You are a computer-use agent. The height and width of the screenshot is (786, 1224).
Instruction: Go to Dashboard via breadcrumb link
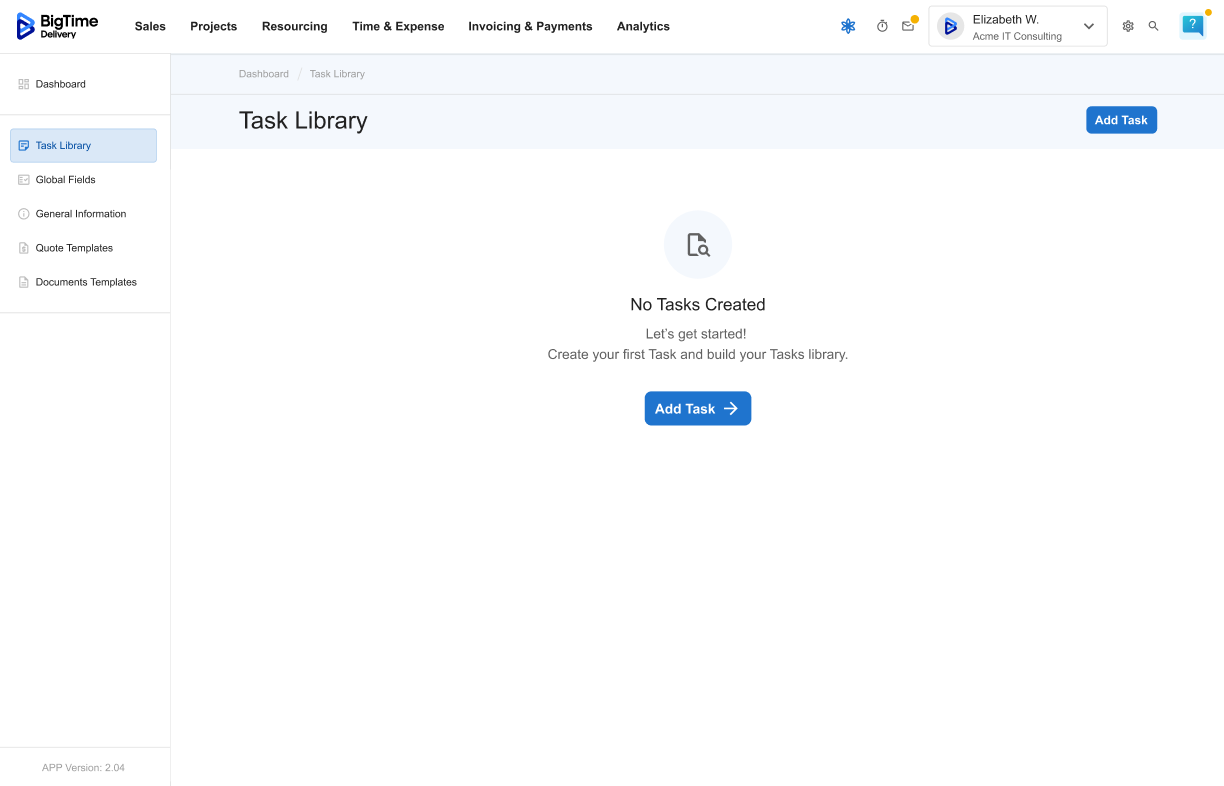tap(264, 74)
